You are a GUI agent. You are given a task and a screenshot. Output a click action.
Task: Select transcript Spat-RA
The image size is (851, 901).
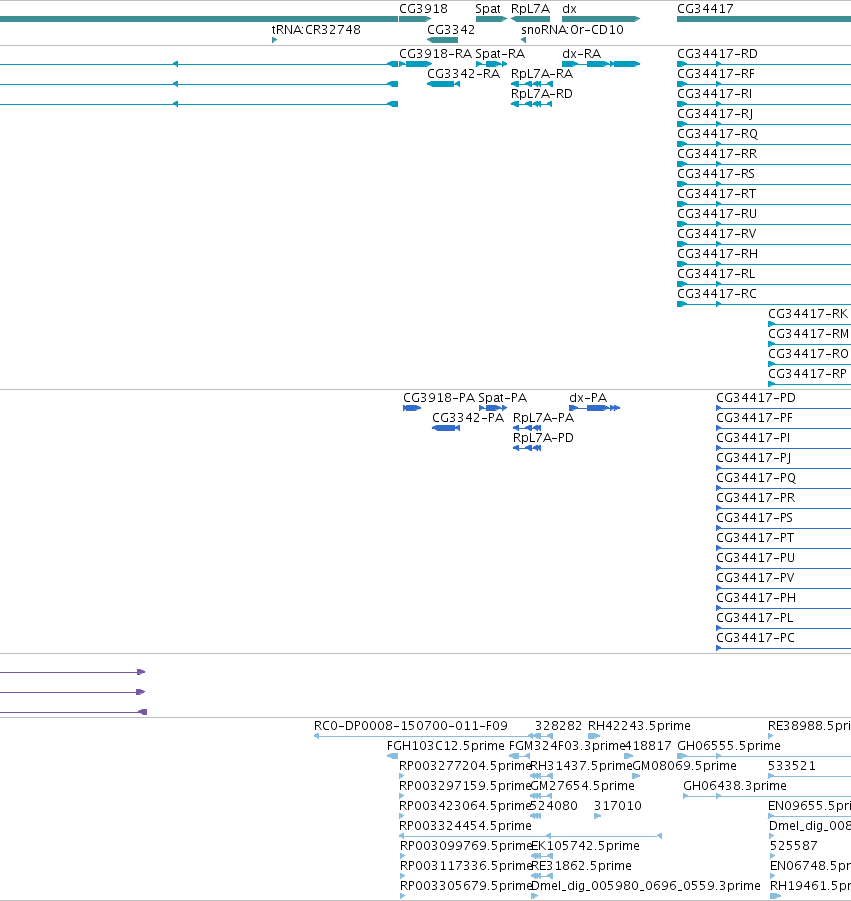500,53
